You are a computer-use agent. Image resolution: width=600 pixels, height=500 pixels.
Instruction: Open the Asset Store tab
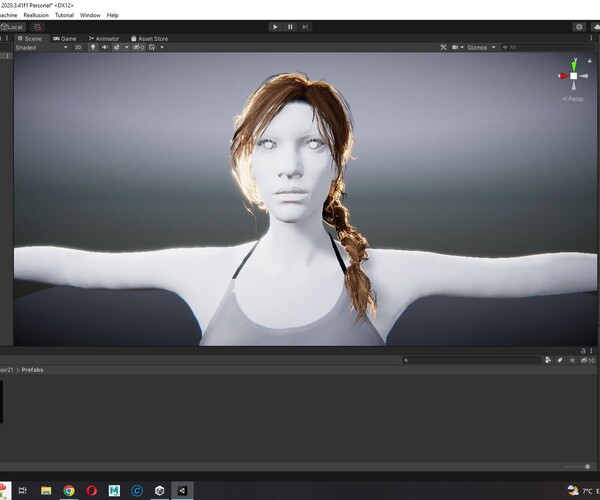click(149, 39)
